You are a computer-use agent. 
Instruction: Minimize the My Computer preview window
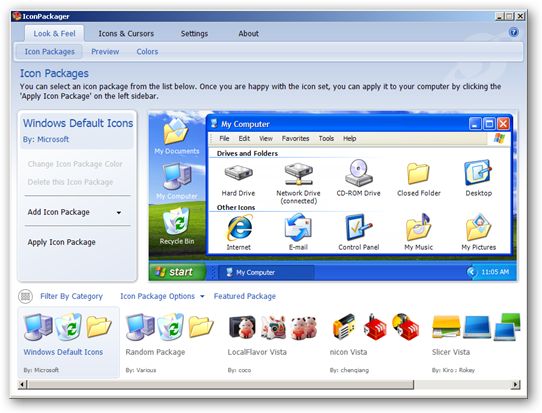[475, 123]
